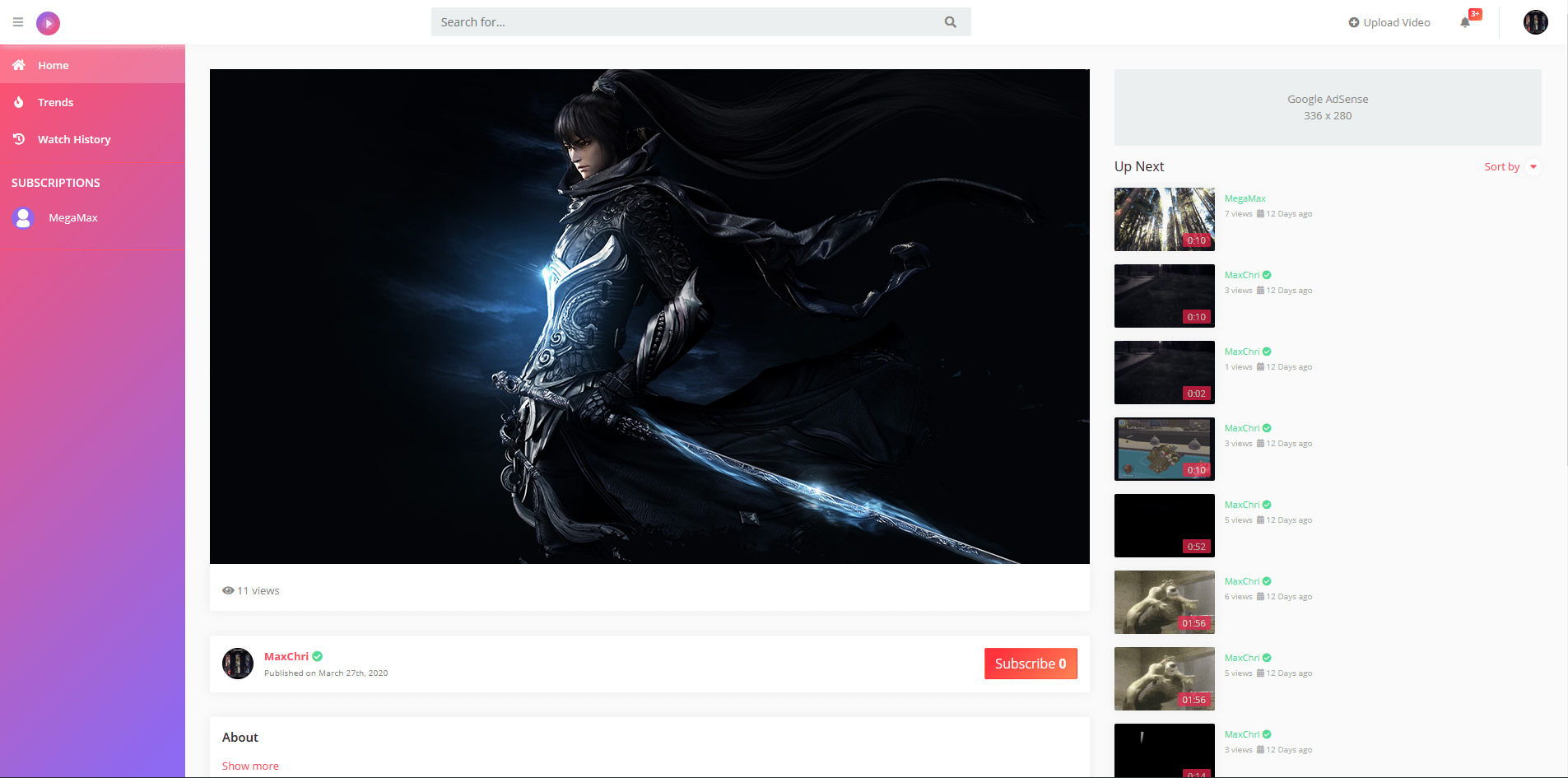Click the 'About' section heading
The width and height of the screenshot is (1568, 778).
click(240, 738)
